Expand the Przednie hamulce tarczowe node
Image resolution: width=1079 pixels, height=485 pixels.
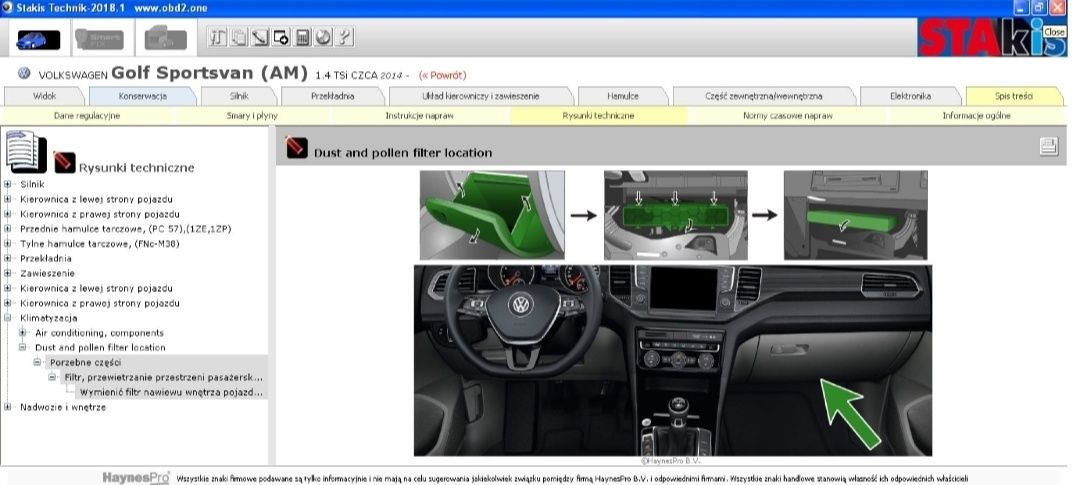point(8,228)
